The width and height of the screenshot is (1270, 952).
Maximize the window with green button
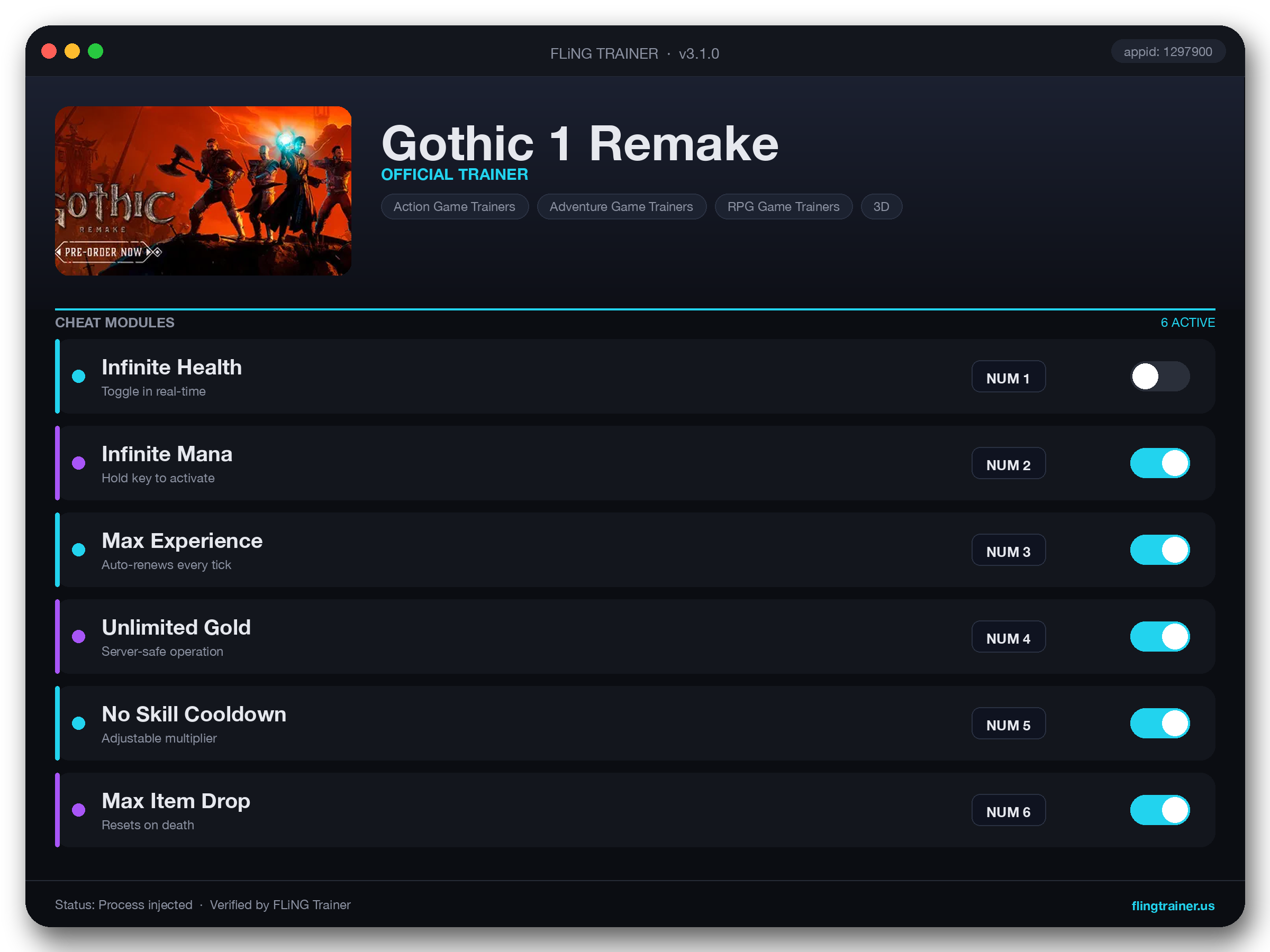click(x=95, y=51)
